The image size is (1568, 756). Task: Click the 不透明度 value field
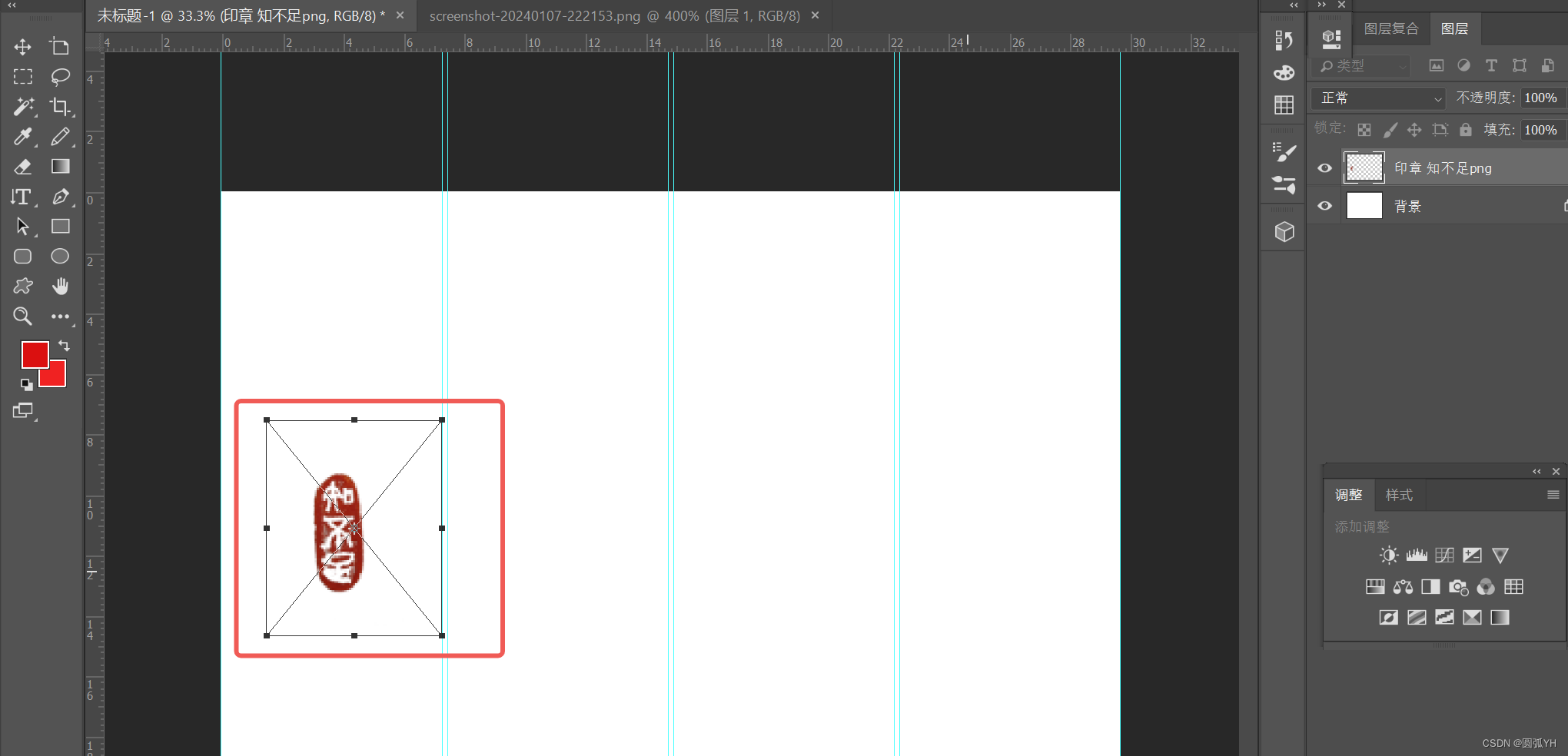point(1542,98)
